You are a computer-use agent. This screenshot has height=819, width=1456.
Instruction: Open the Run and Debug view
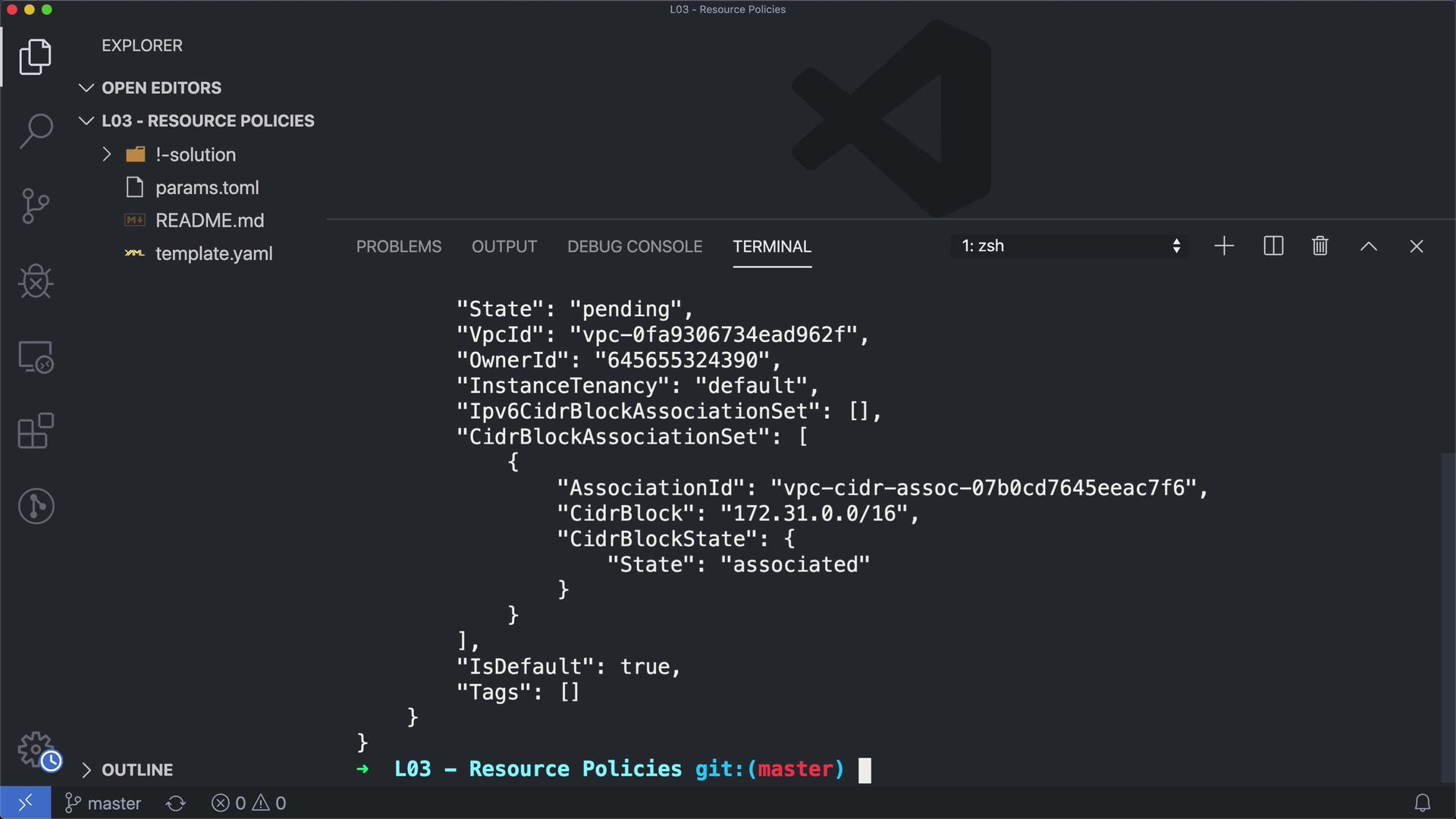[x=36, y=281]
